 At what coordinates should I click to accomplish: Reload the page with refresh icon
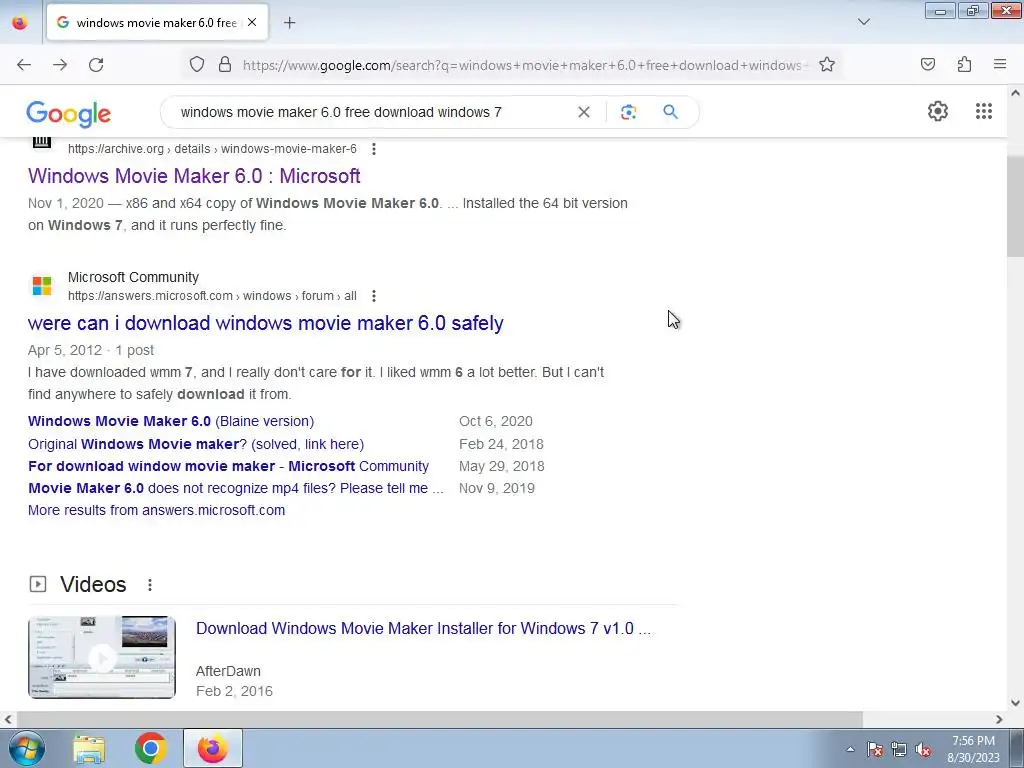tap(96, 65)
